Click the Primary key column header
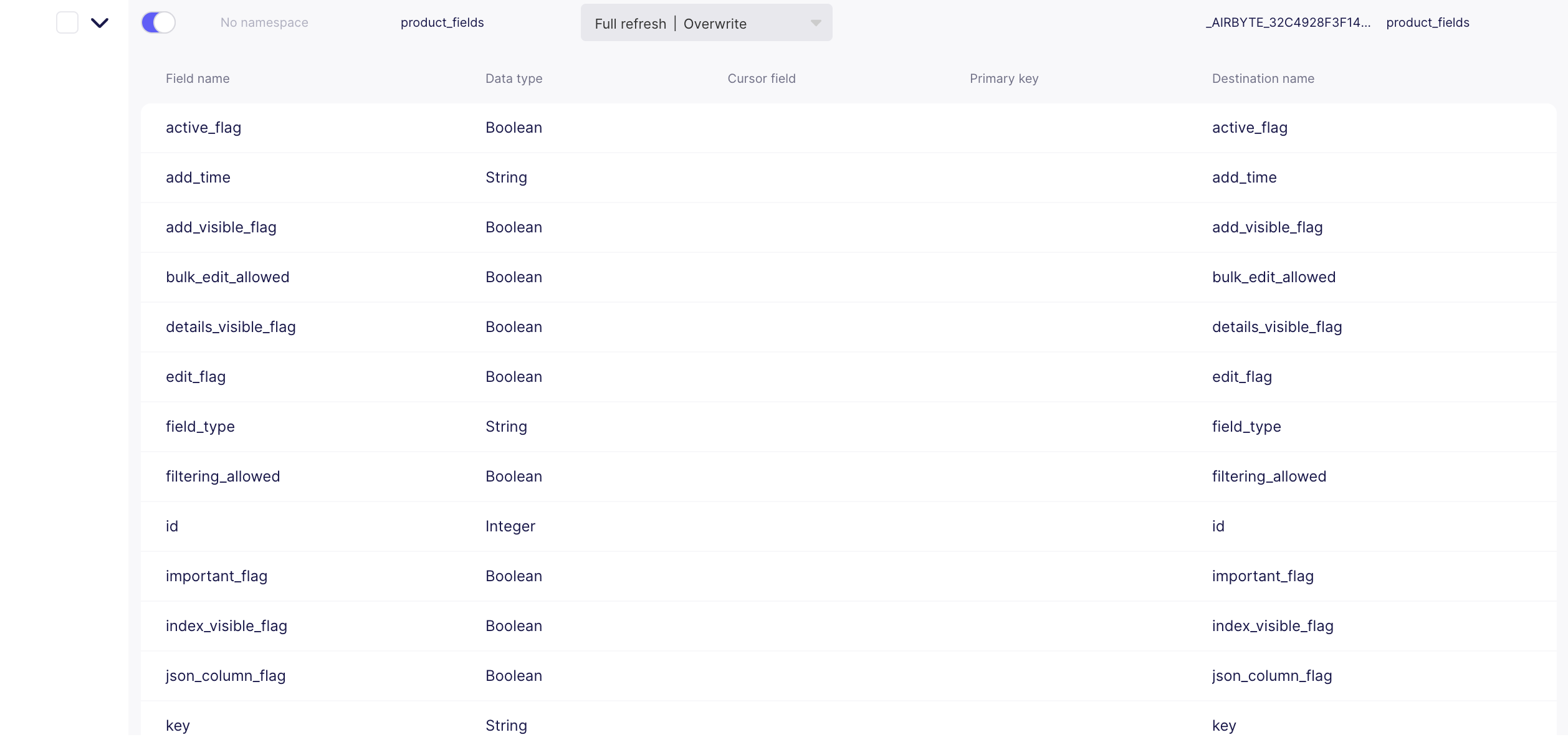Screen dimensions: 1568x755 point(1003,78)
